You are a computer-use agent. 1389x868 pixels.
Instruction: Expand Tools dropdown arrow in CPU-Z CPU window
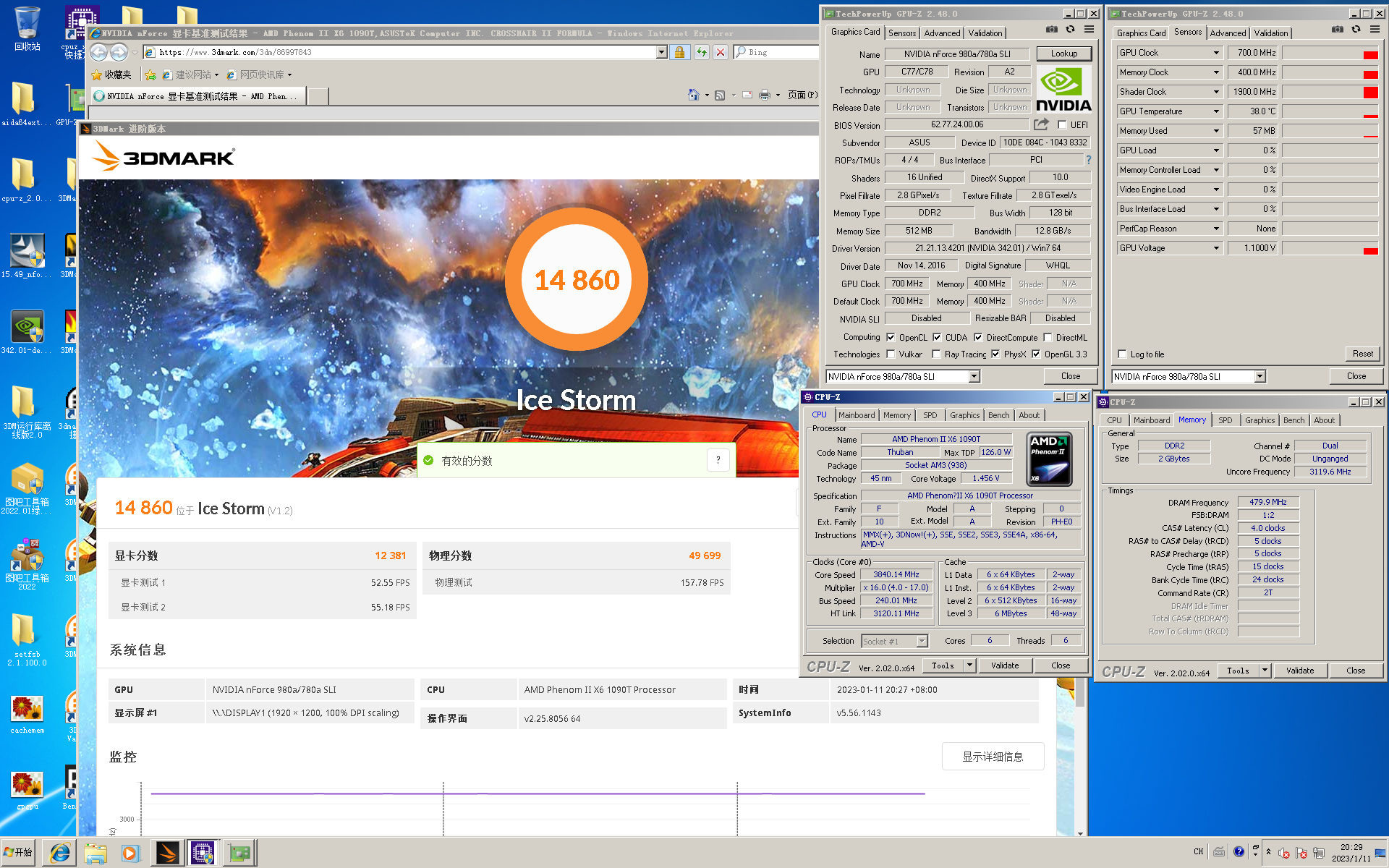pos(970,665)
